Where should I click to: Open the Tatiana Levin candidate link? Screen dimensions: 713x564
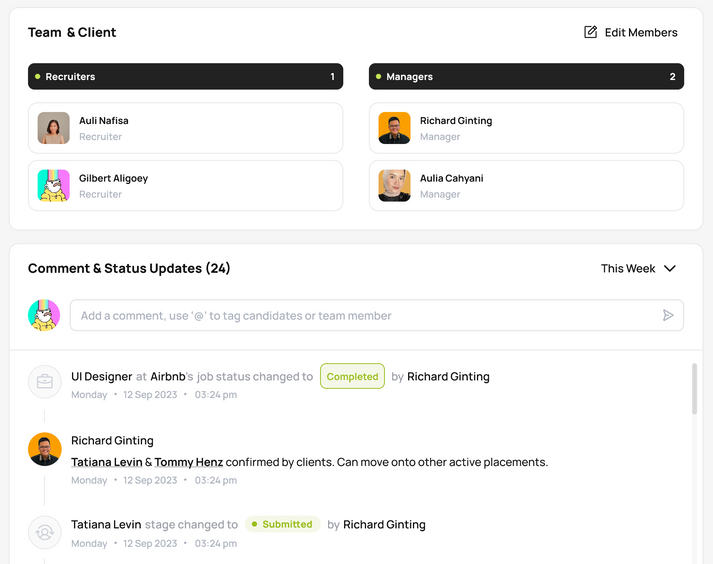coord(106,462)
